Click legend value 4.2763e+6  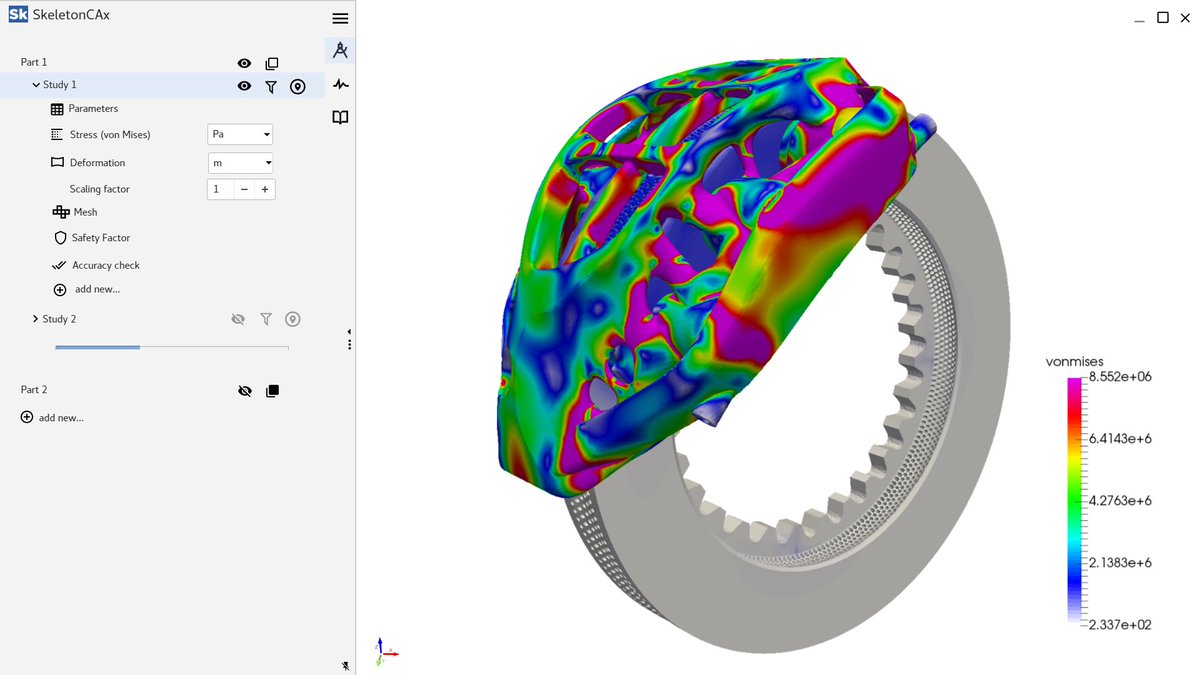(1120, 500)
